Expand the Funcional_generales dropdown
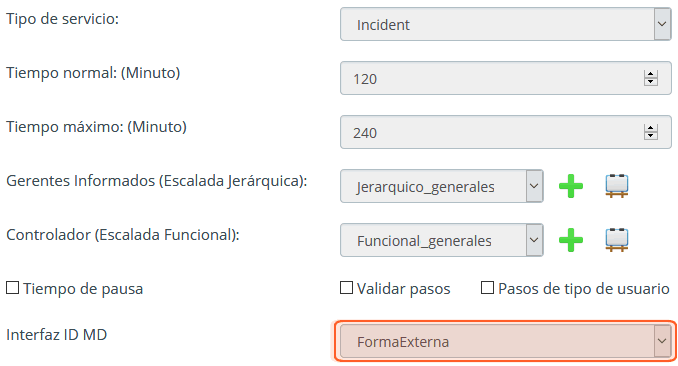The image size is (678, 366). pyautogui.click(x=441, y=240)
